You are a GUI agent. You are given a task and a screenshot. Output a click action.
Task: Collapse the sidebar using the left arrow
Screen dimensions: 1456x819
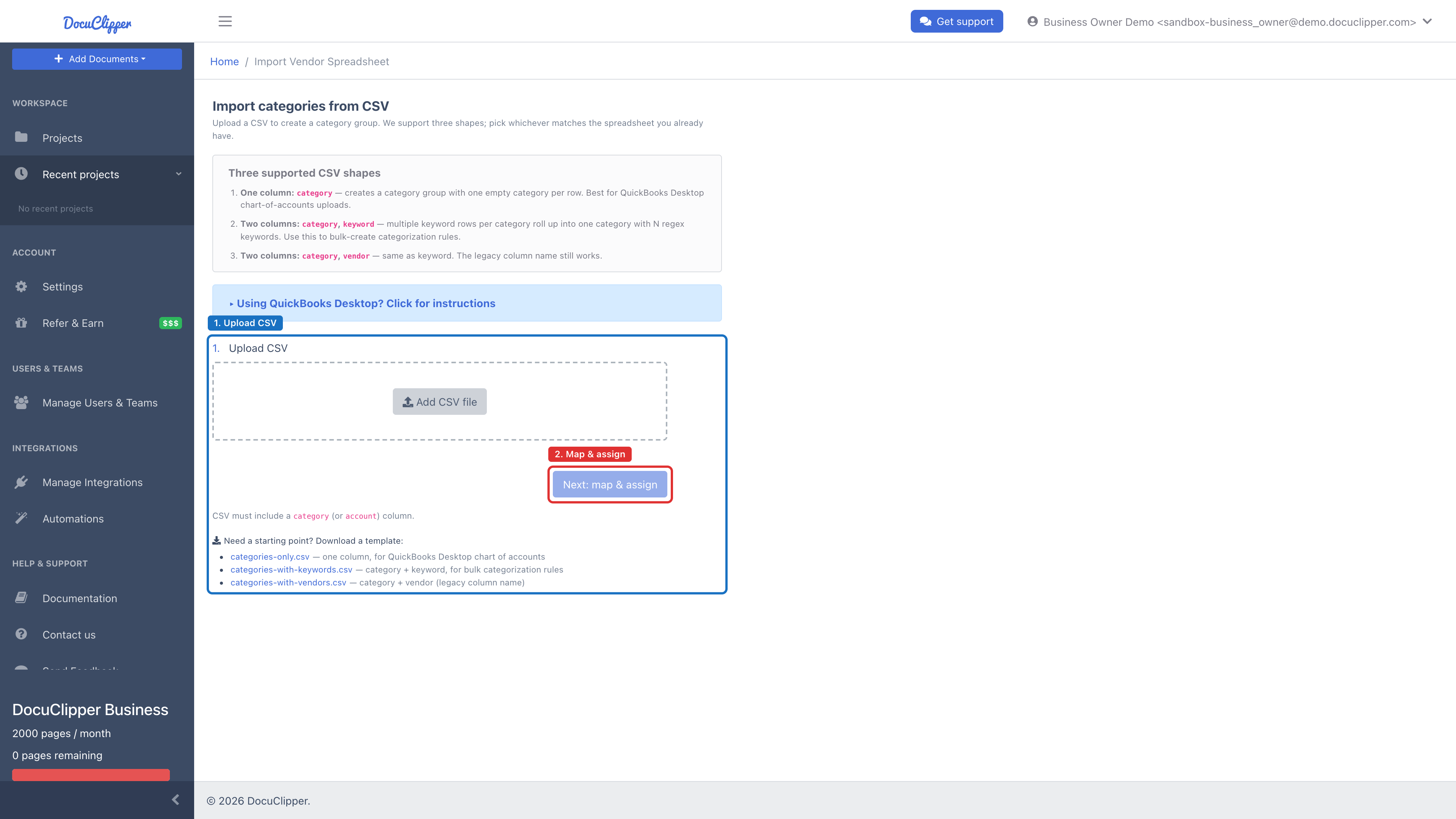[x=175, y=800]
